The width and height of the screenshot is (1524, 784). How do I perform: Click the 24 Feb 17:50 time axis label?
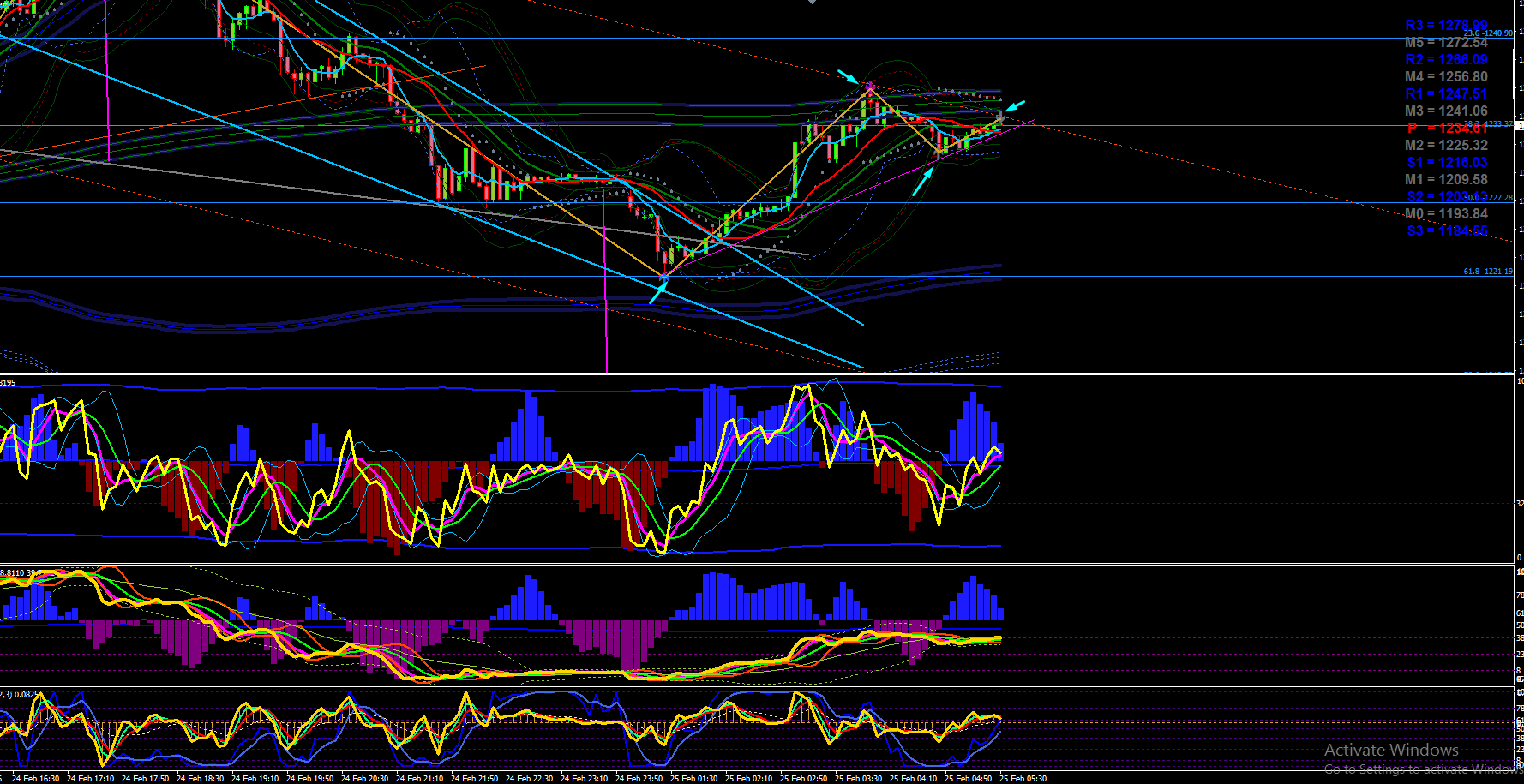click(145, 779)
